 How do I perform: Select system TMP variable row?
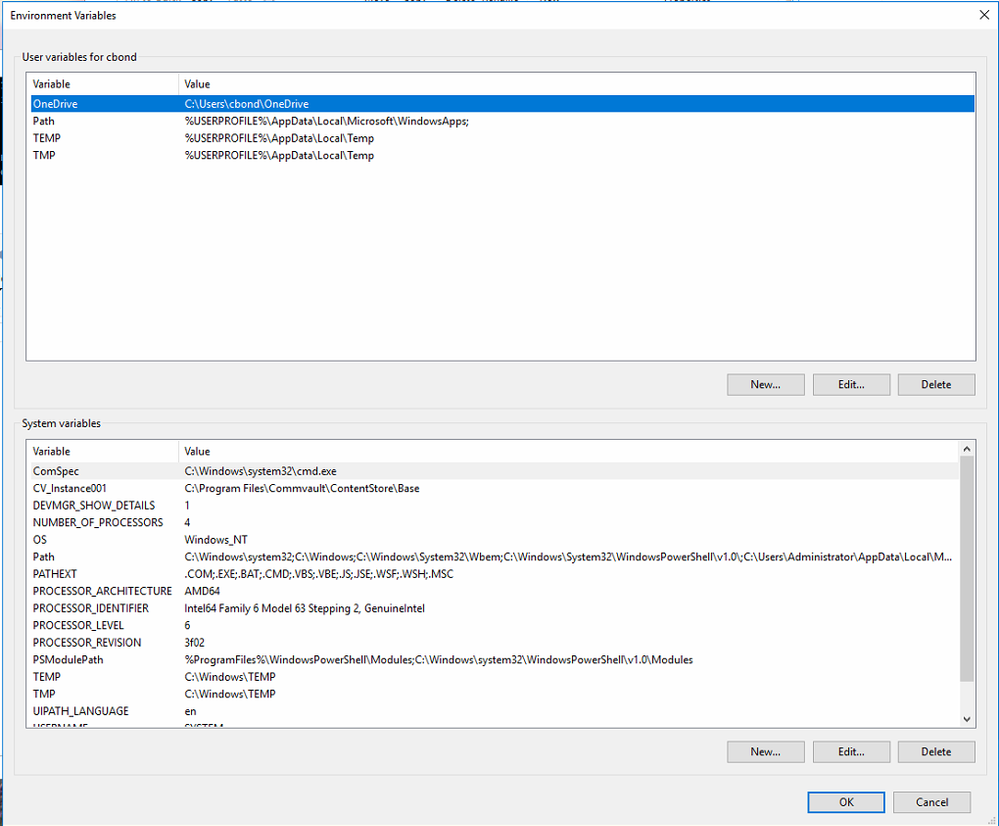[494, 694]
